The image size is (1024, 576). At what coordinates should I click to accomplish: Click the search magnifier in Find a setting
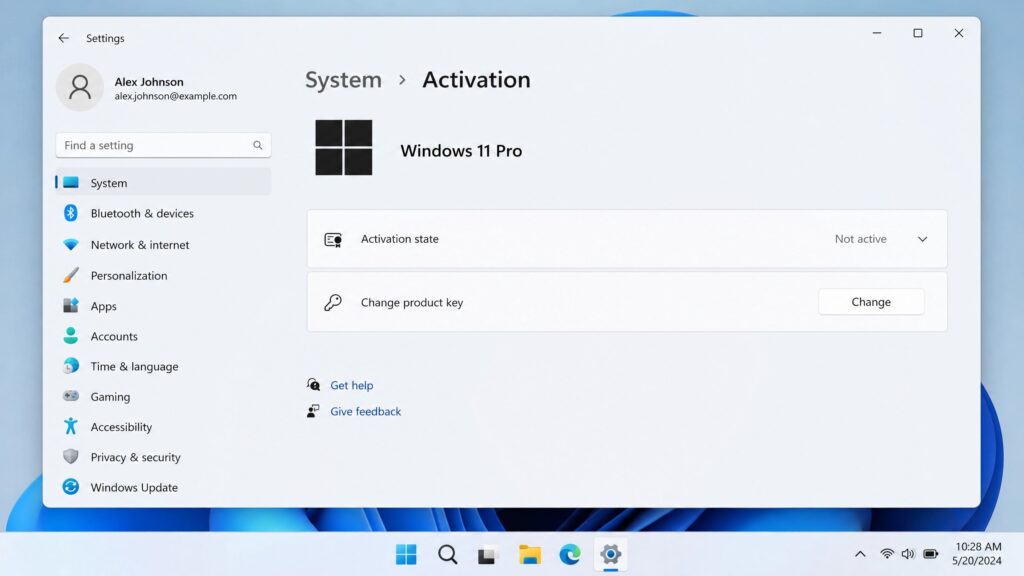click(x=257, y=145)
